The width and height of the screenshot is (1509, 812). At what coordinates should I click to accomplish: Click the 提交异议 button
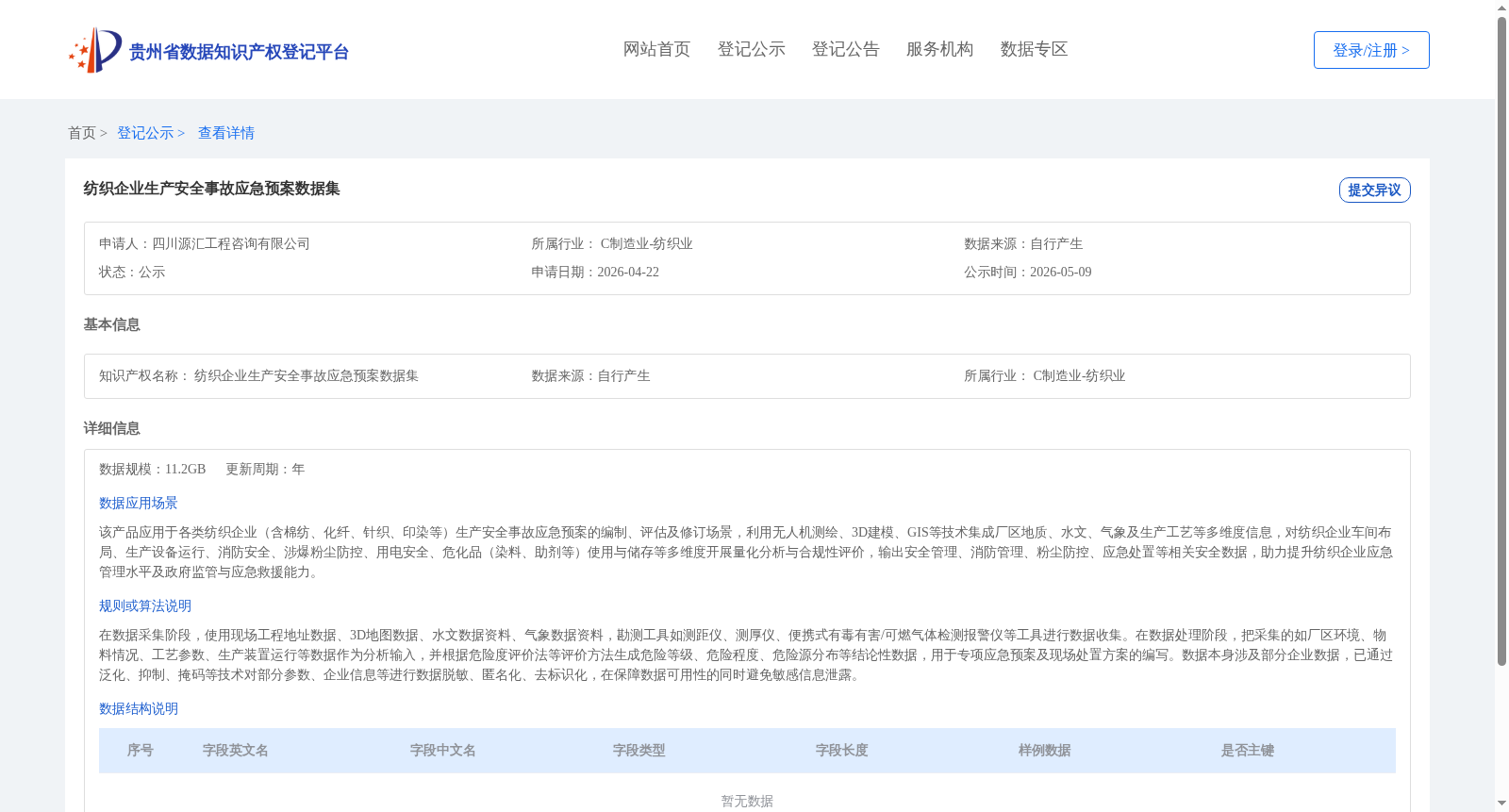tap(1374, 190)
